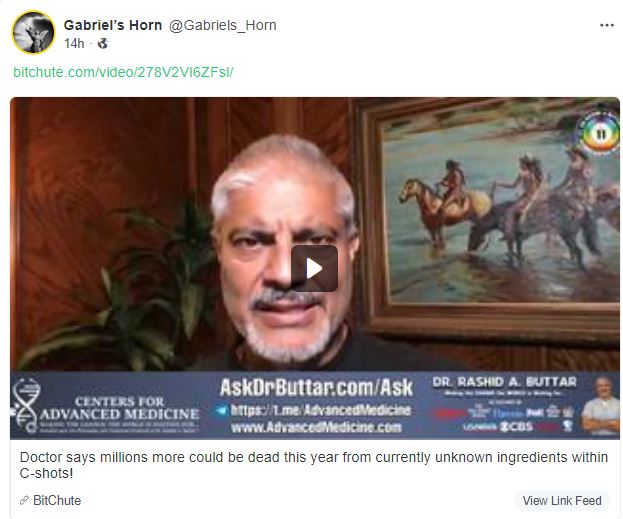Viewport: 623px width, 519px height.
Task: Click the @Gabriels_Horn handle
Action: click(222, 25)
